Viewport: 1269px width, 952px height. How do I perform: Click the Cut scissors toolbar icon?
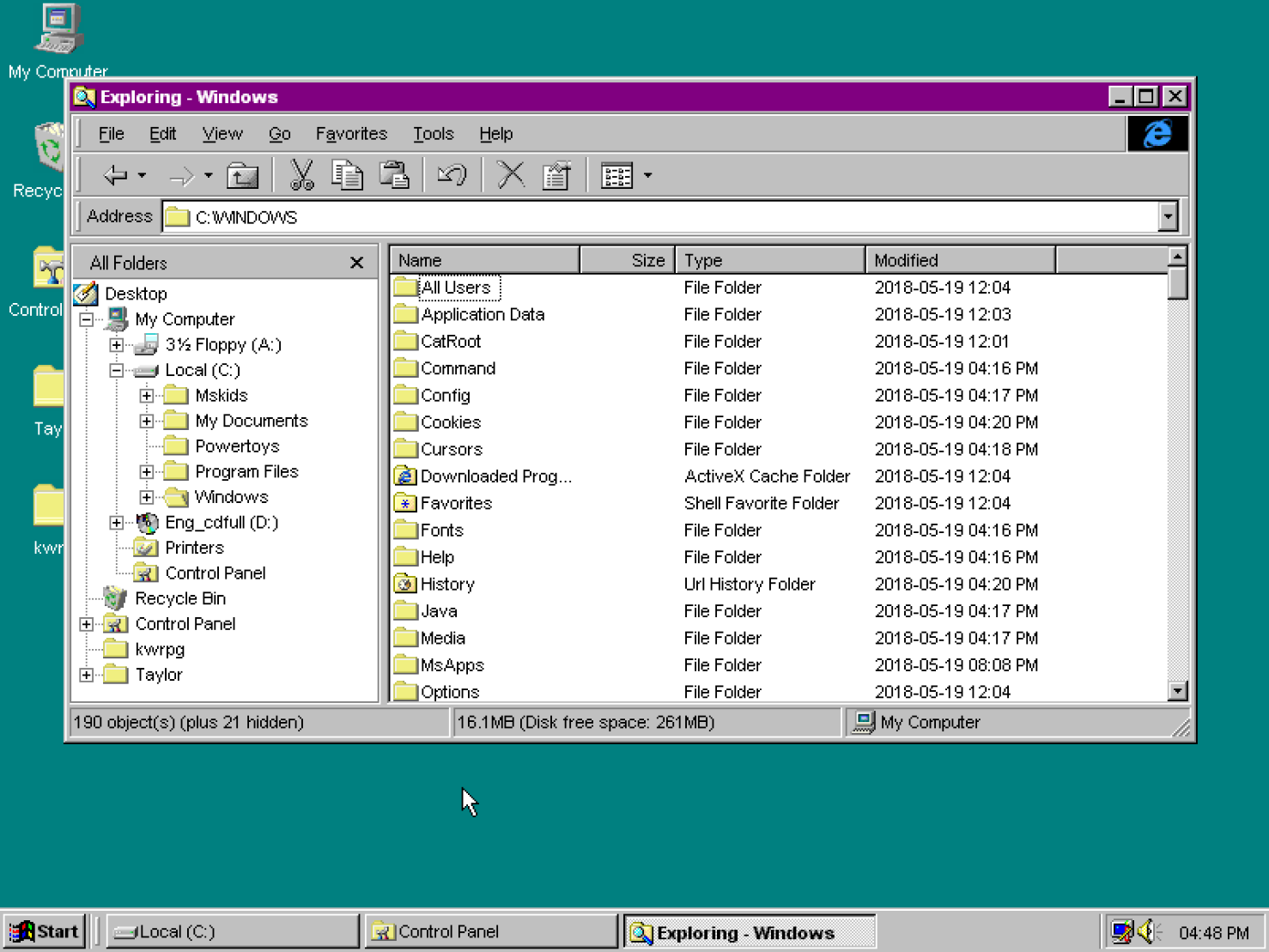301,175
